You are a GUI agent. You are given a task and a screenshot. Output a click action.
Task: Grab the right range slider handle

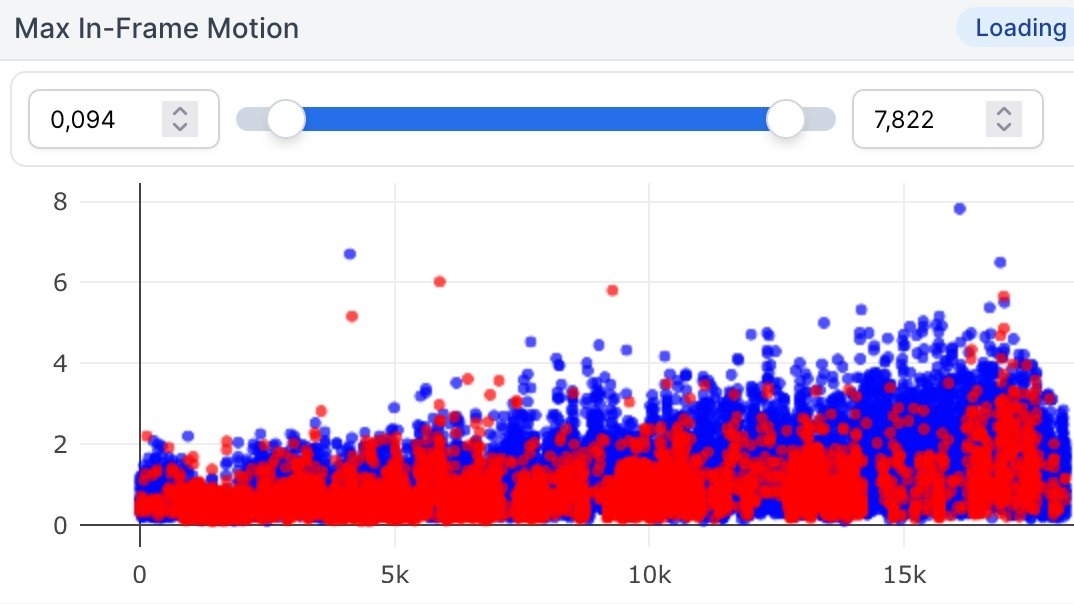click(785, 119)
